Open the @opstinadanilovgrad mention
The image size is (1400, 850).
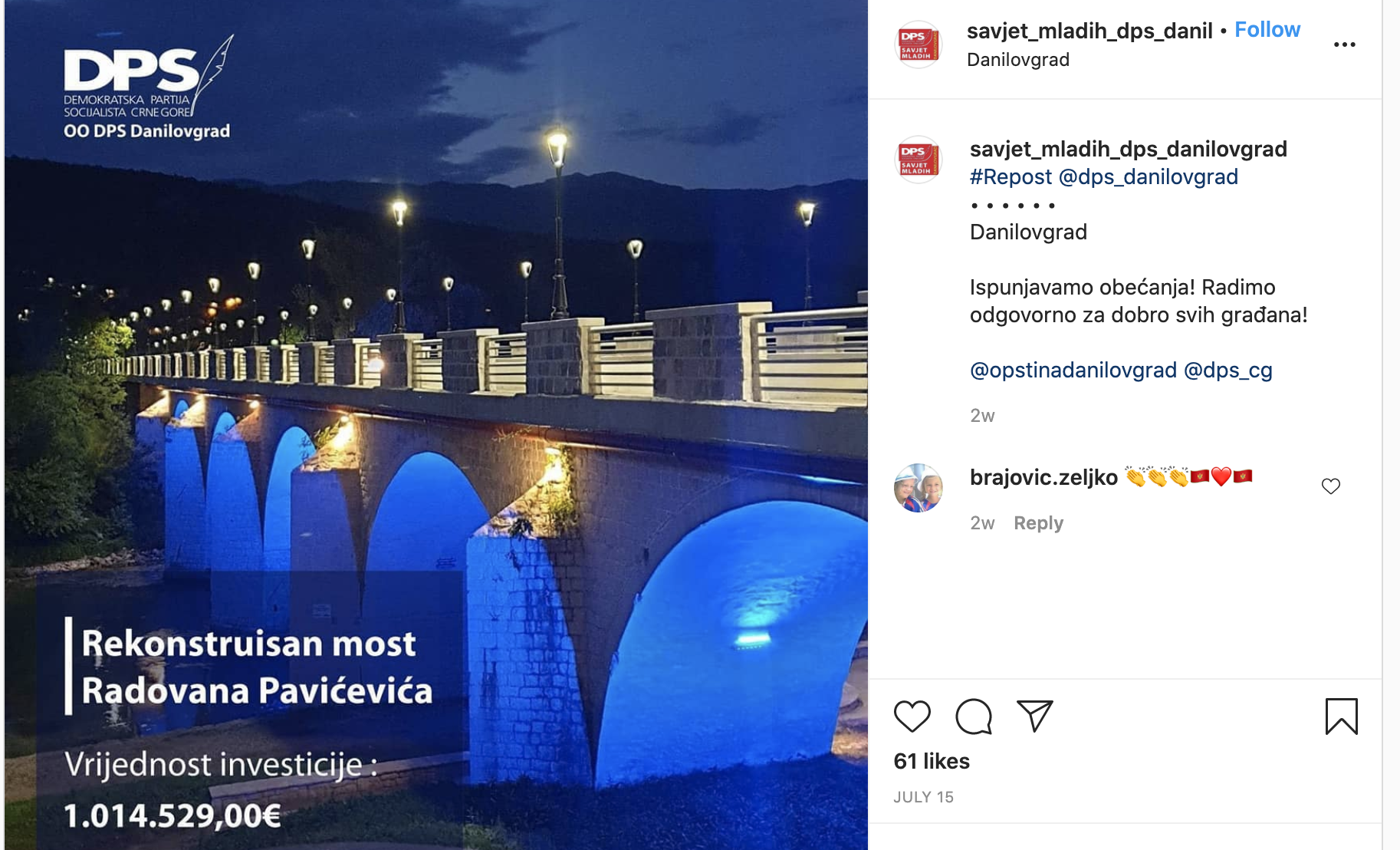[x=1073, y=371]
